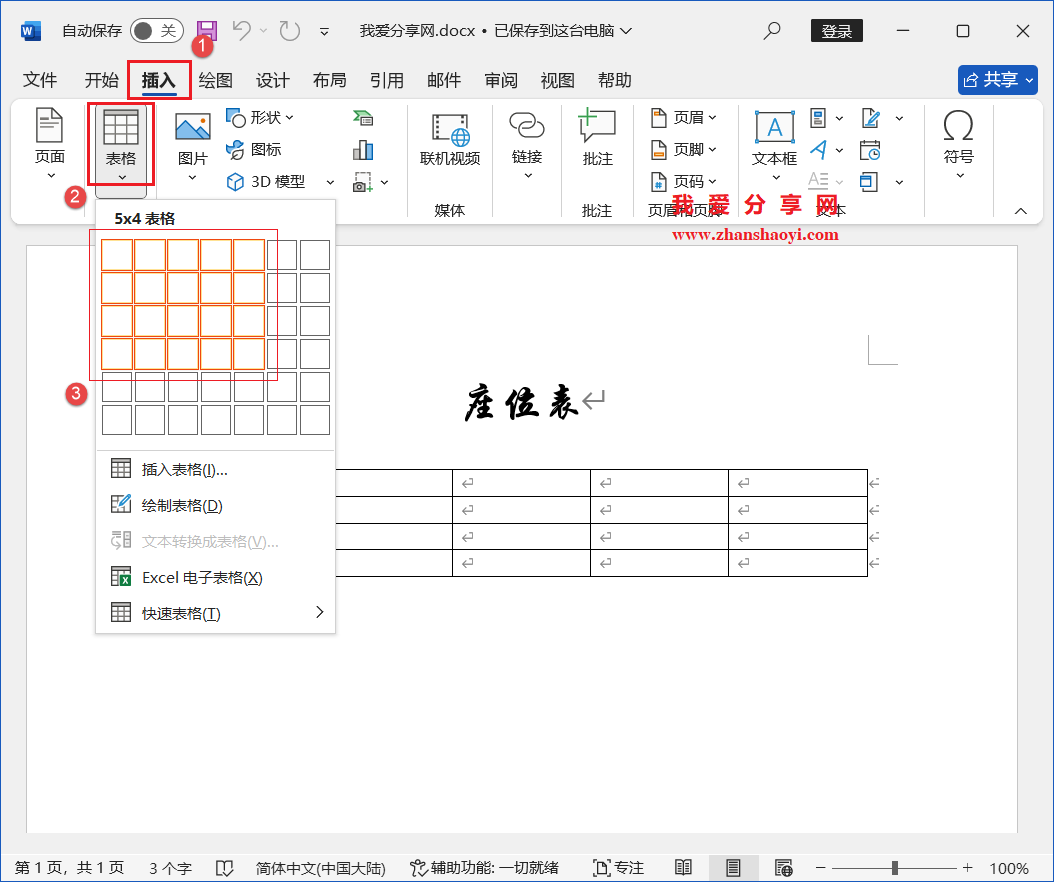Expand the 3D model dropdown arrow
The height and width of the screenshot is (882, 1054).
(x=330, y=182)
